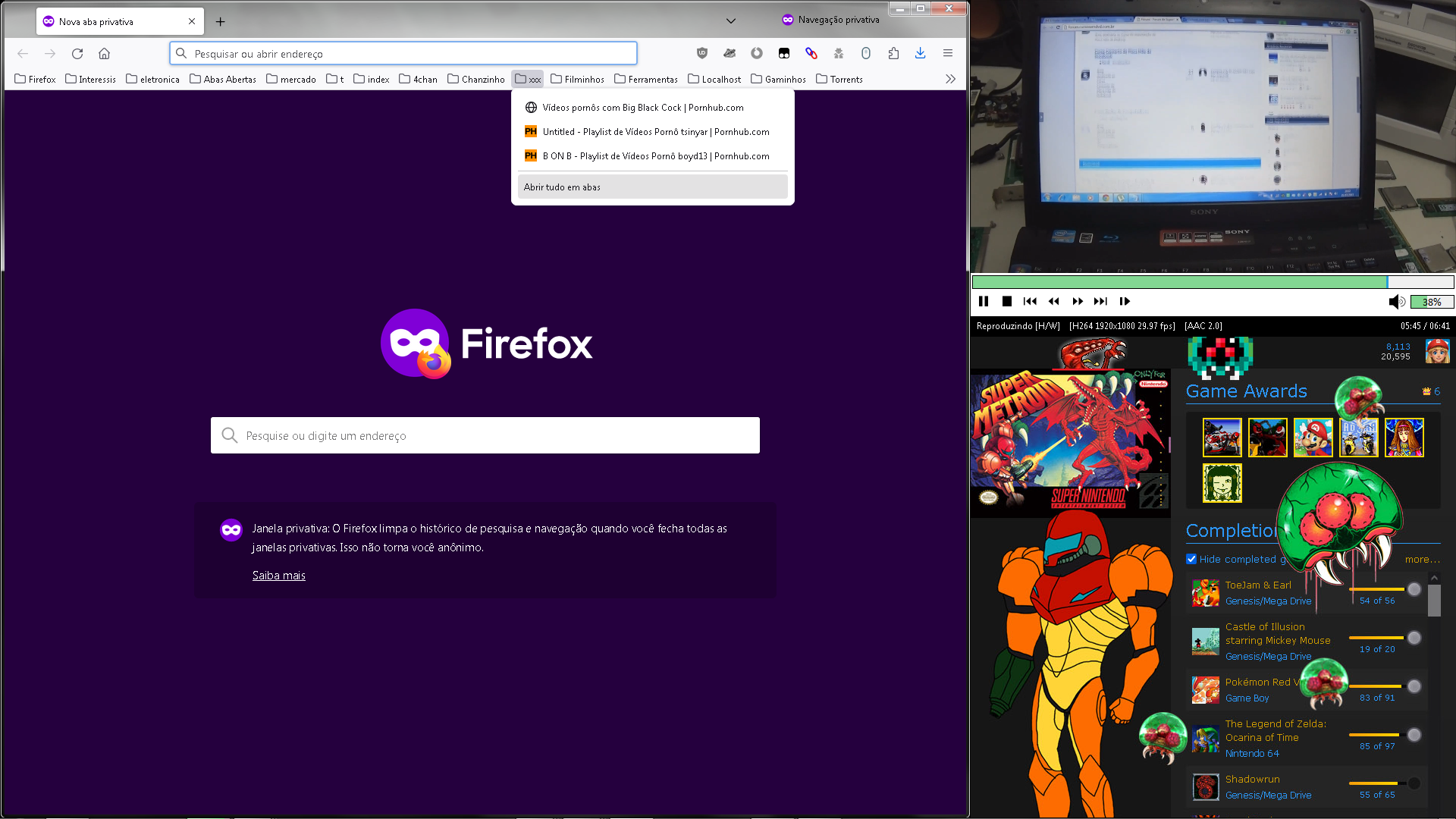Open the Torrents bookmarks folder

(x=839, y=79)
